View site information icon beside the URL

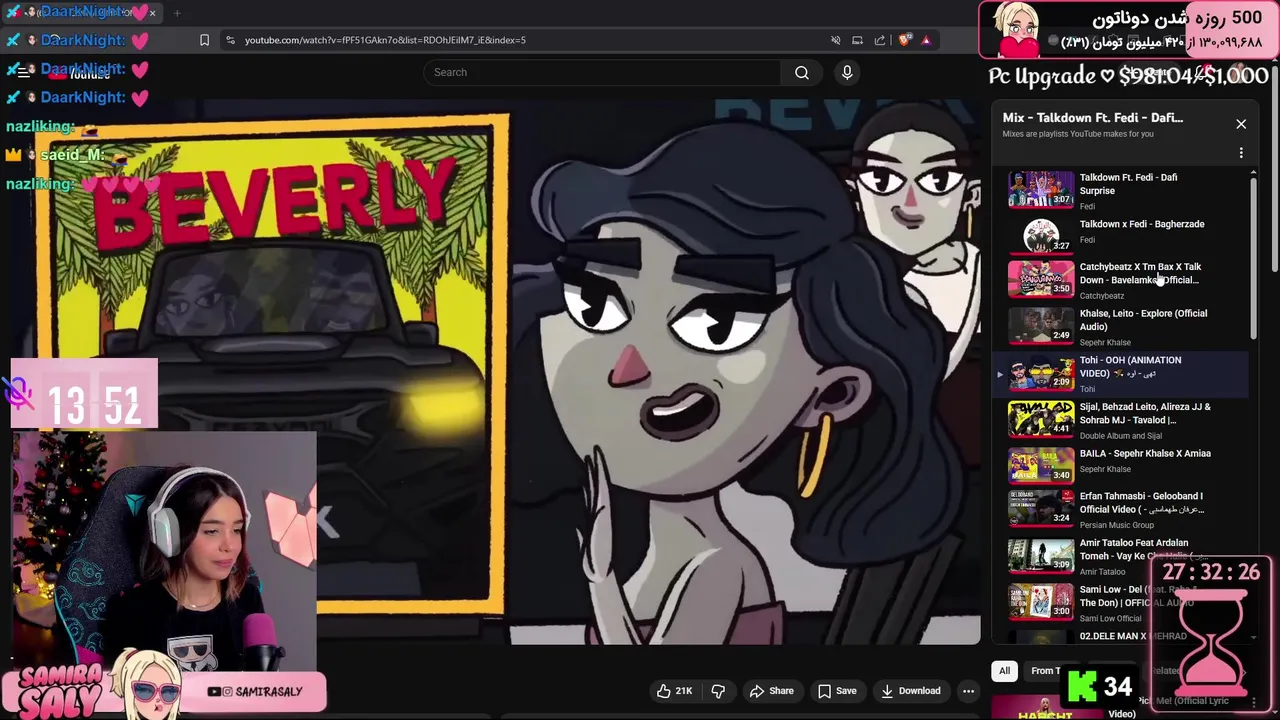point(231,40)
